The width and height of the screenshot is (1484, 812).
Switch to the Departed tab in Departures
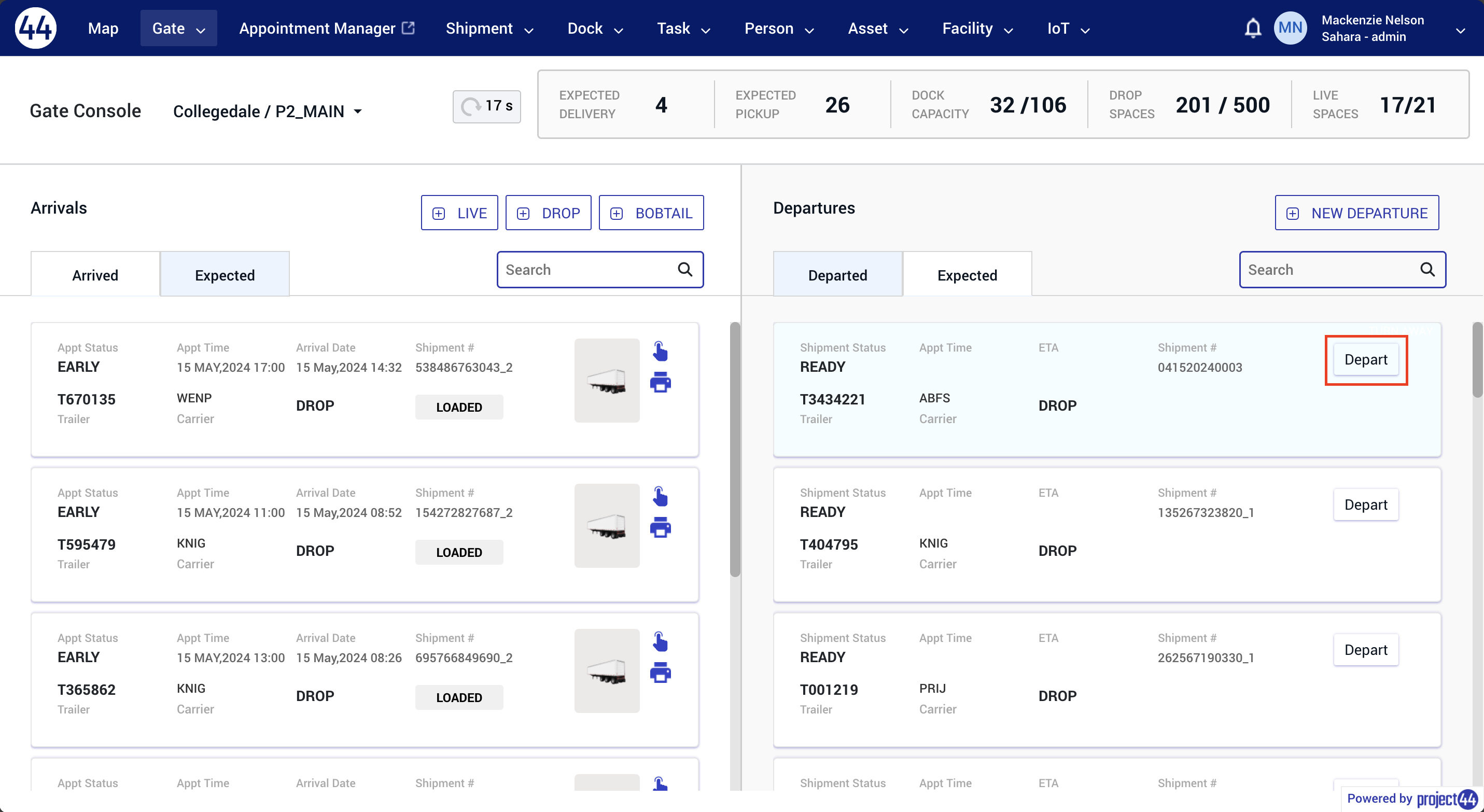coord(837,275)
